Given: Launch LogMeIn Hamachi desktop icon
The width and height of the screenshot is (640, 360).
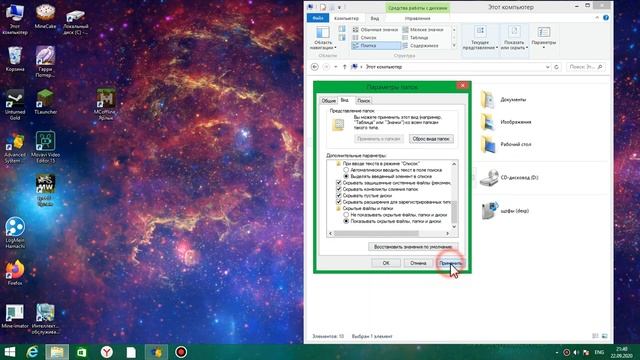Looking at the screenshot, I should pos(15,233).
